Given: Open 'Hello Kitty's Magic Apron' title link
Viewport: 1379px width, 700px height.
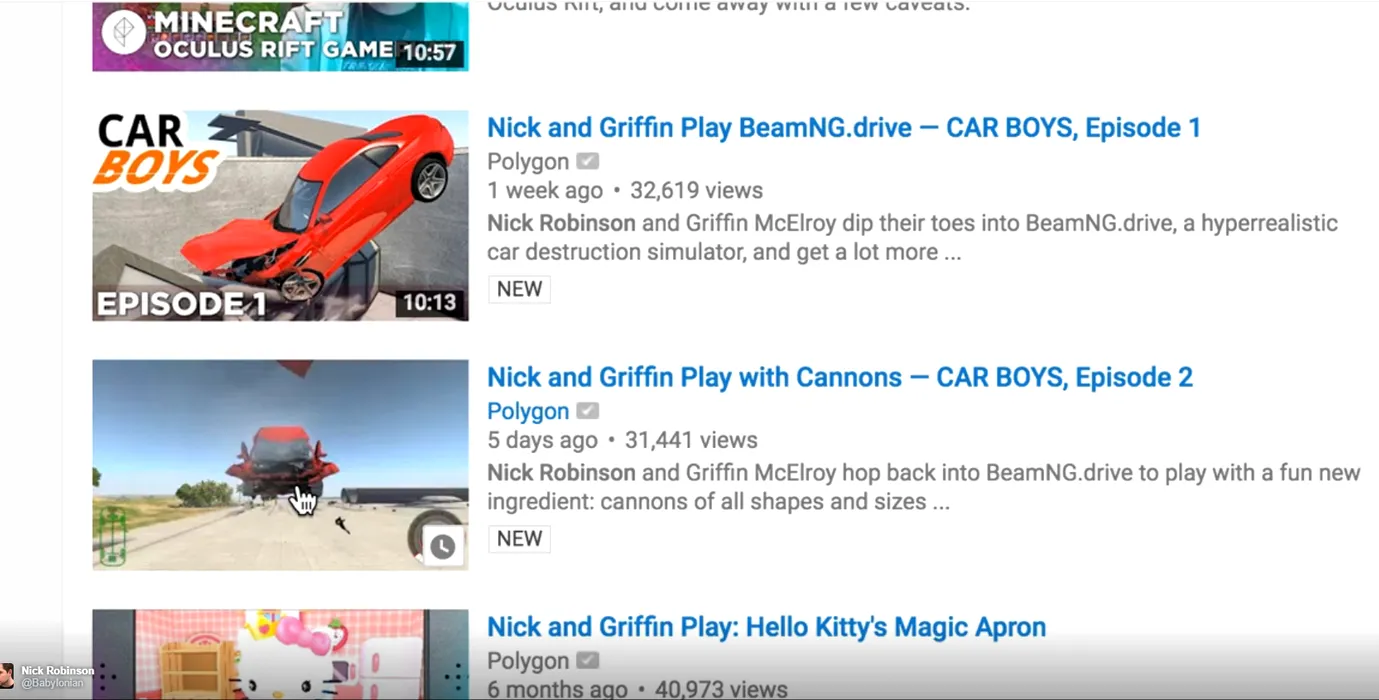Looking at the screenshot, I should (766, 628).
